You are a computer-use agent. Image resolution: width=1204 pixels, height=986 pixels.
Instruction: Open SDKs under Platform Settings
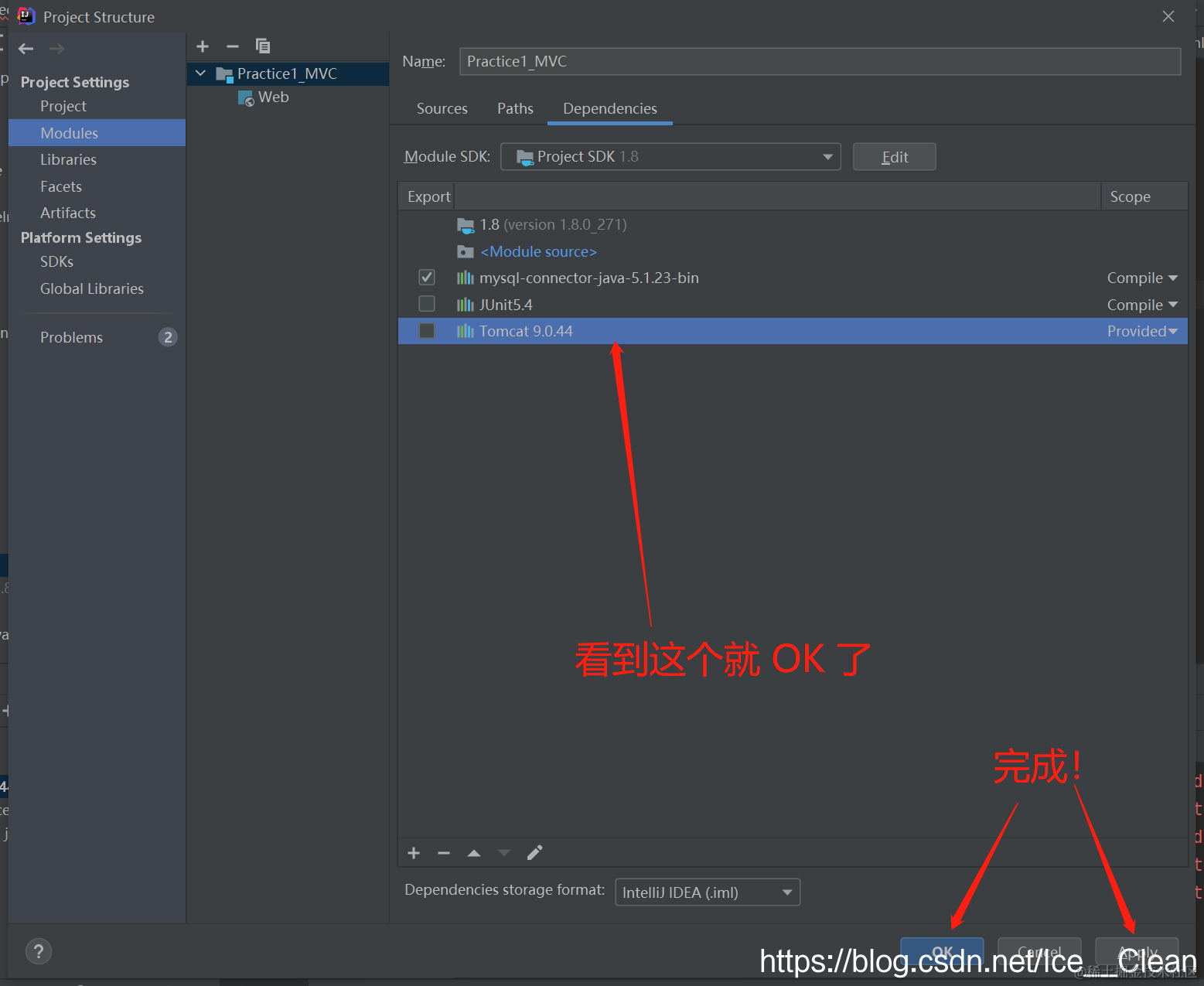tap(57, 262)
